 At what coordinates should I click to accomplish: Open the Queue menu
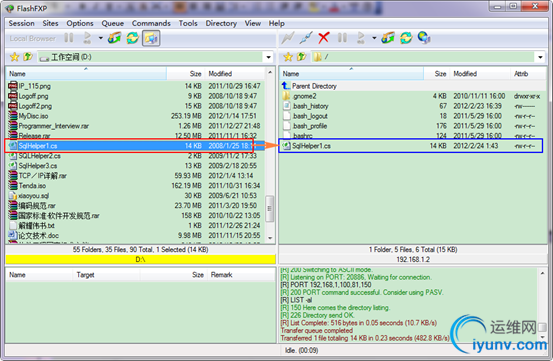[113, 23]
